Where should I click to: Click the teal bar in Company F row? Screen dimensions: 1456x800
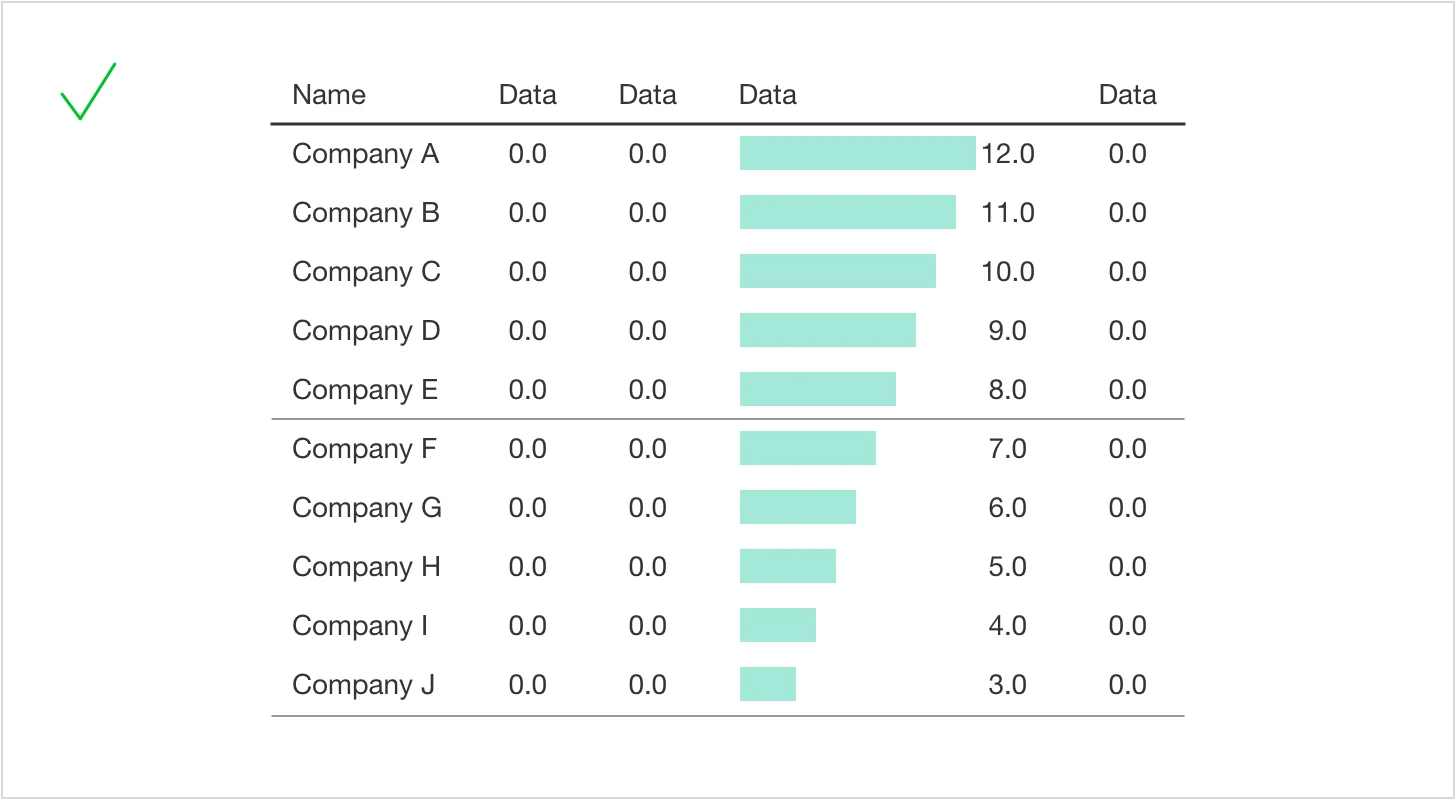click(808, 448)
